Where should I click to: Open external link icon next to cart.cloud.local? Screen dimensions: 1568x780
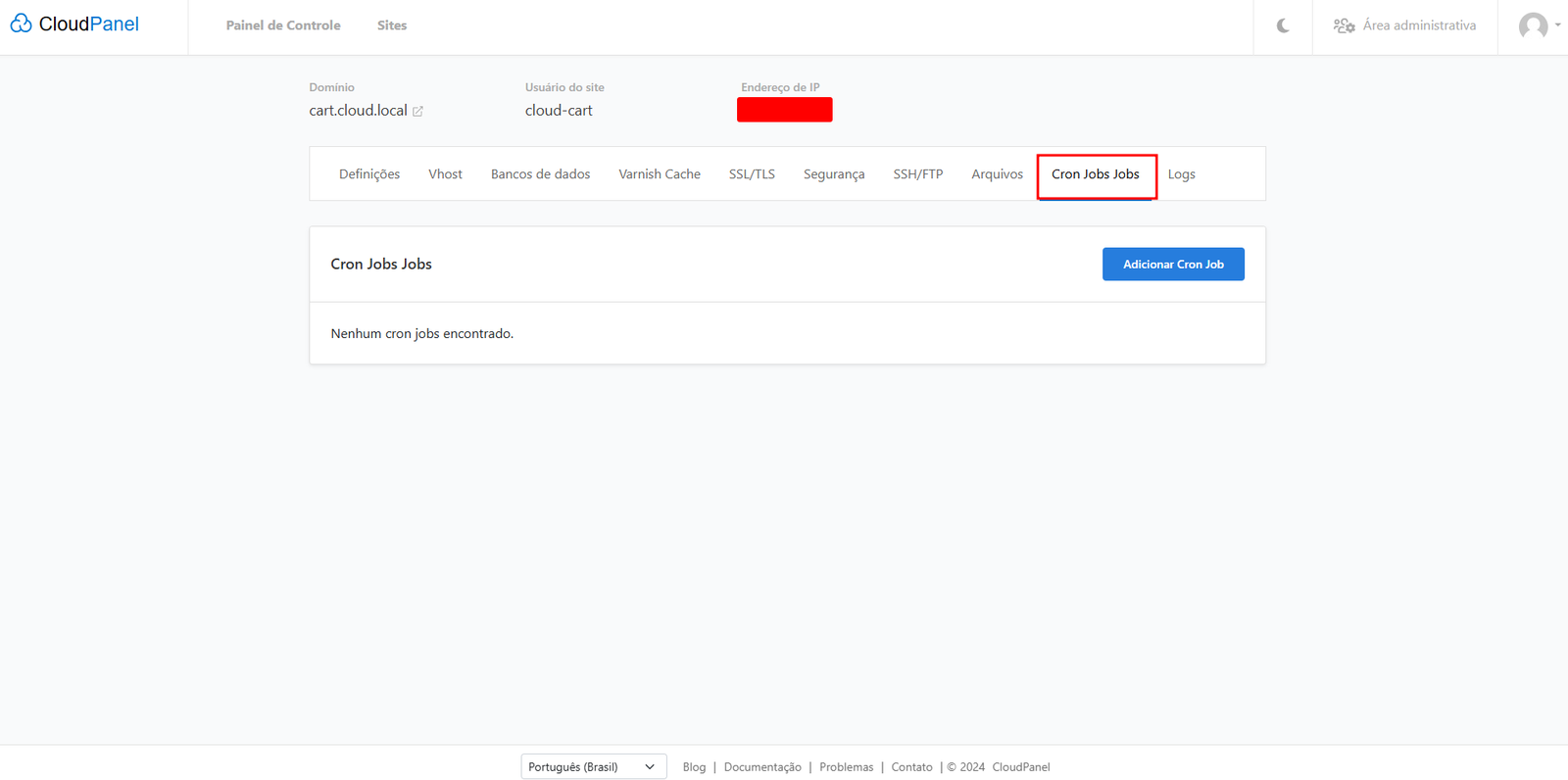pos(418,112)
